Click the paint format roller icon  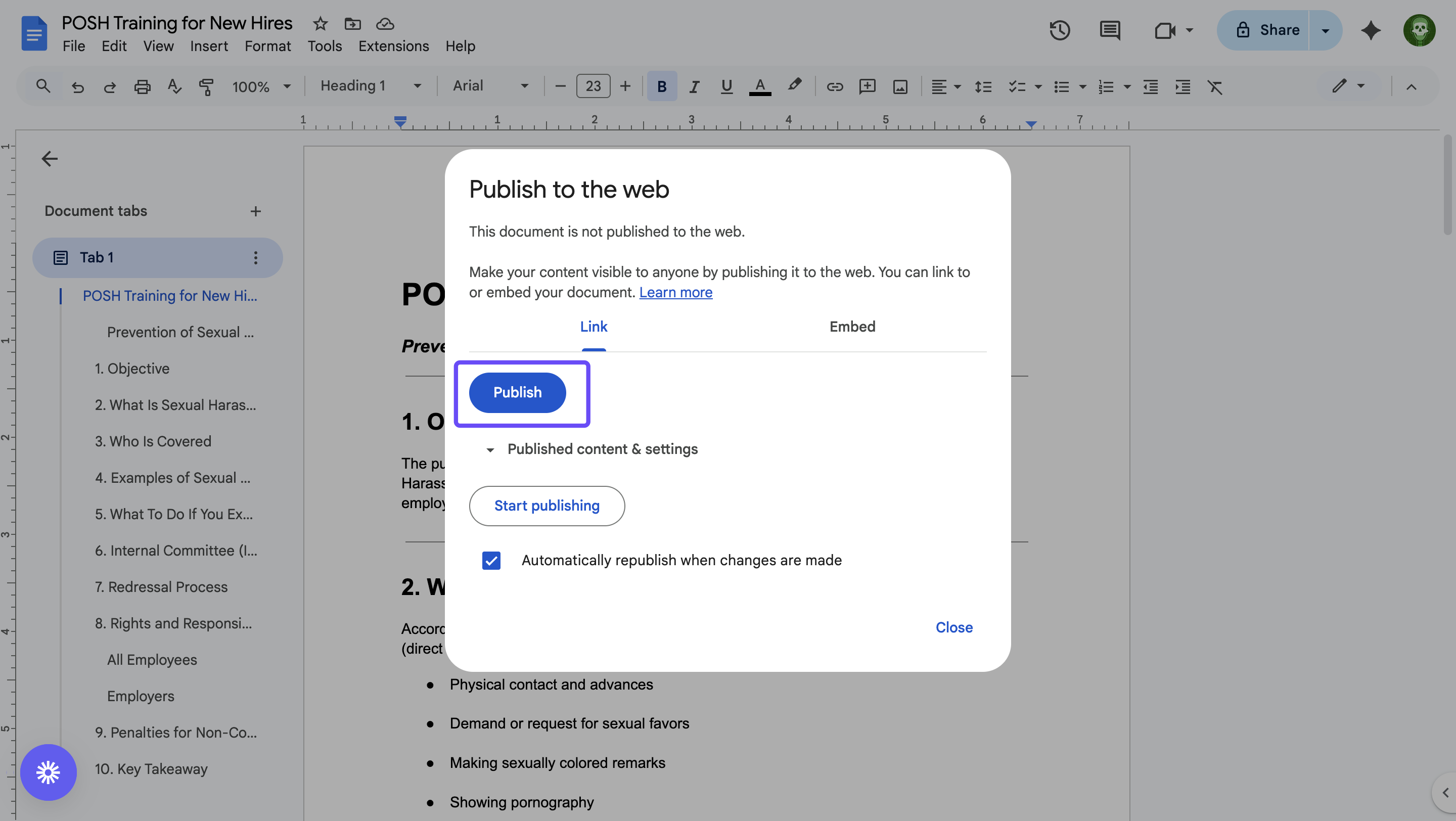tap(206, 86)
